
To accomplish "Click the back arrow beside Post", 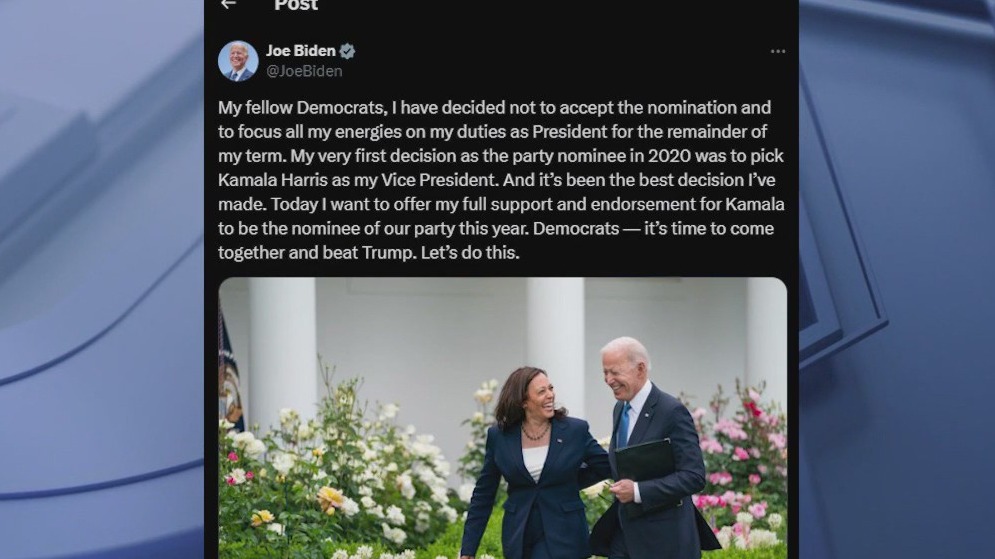I will (228, 4).
